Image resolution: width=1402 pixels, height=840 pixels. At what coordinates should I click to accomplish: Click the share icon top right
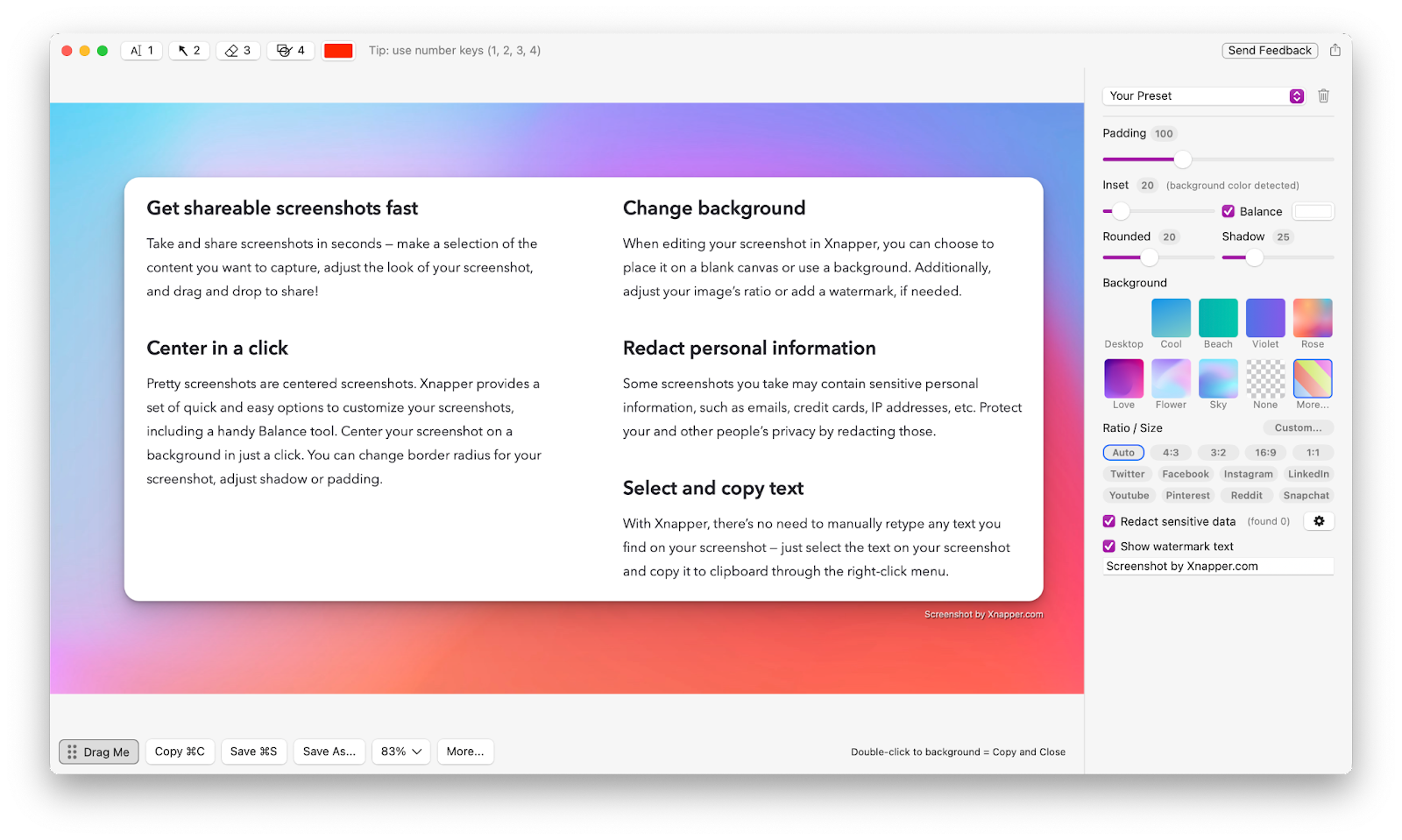1335,50
